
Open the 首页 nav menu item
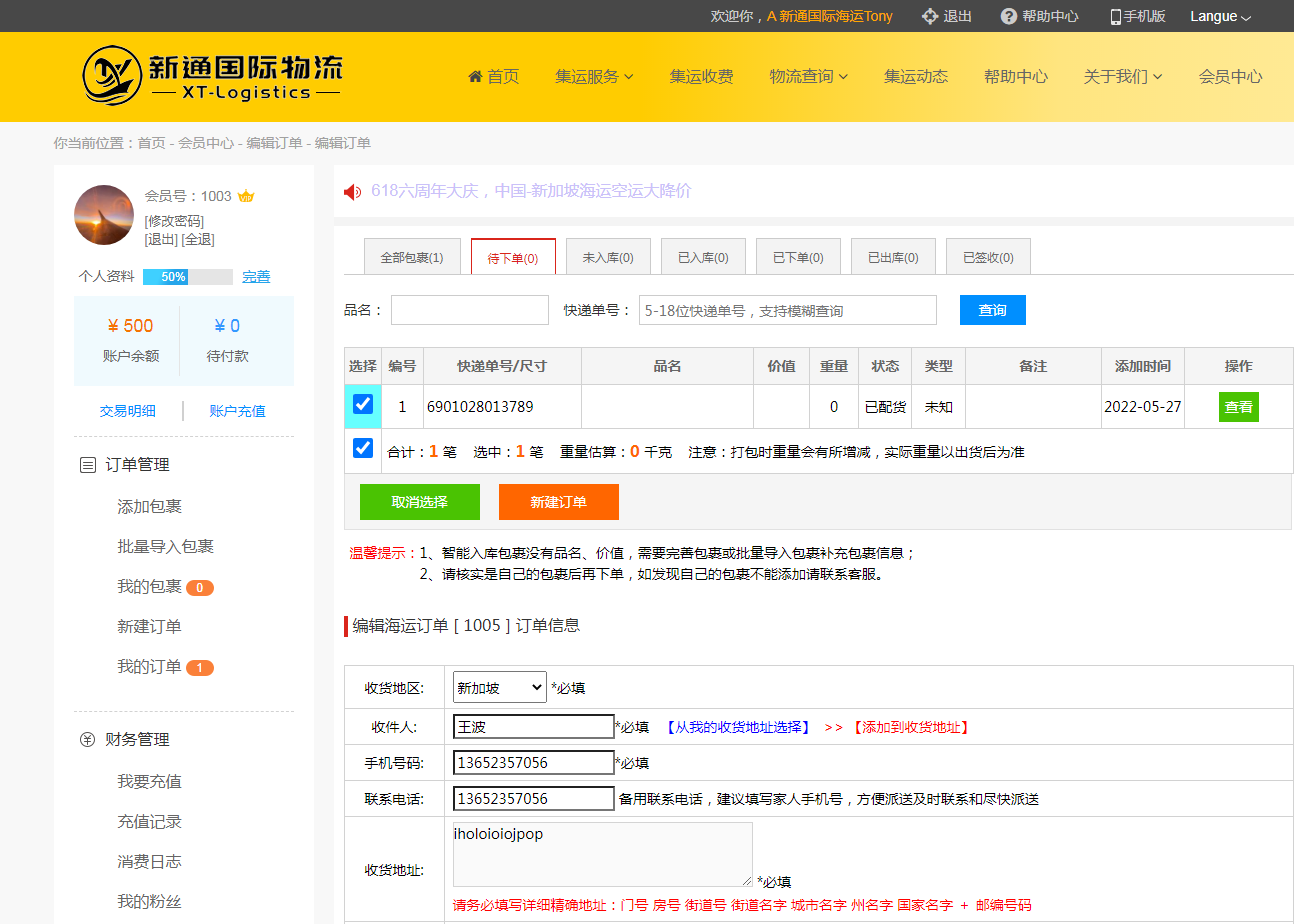pyautogui.click(x=494, y=76)
